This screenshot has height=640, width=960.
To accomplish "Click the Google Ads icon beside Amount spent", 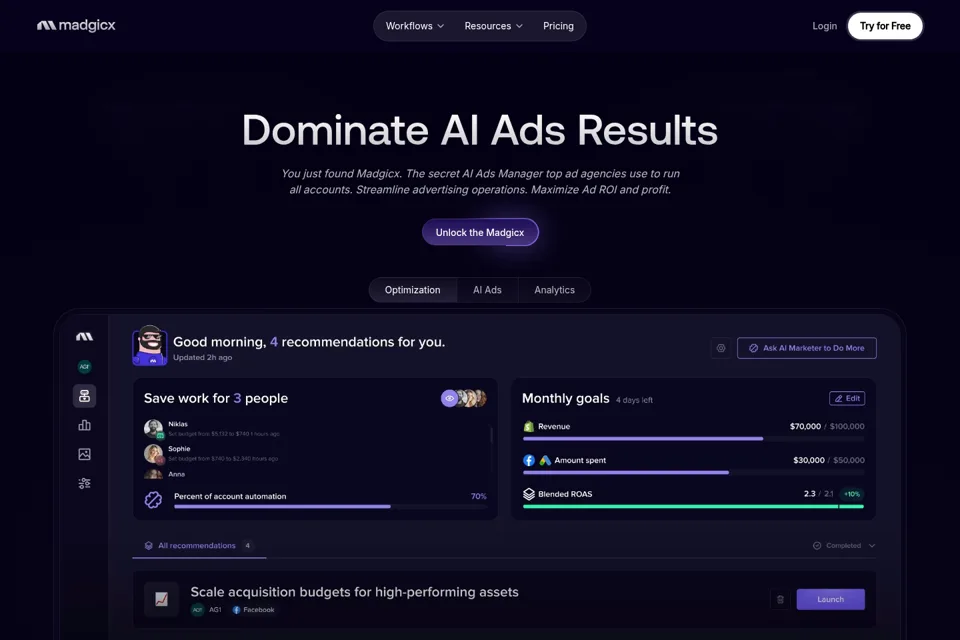I will [x=545, y=460].
